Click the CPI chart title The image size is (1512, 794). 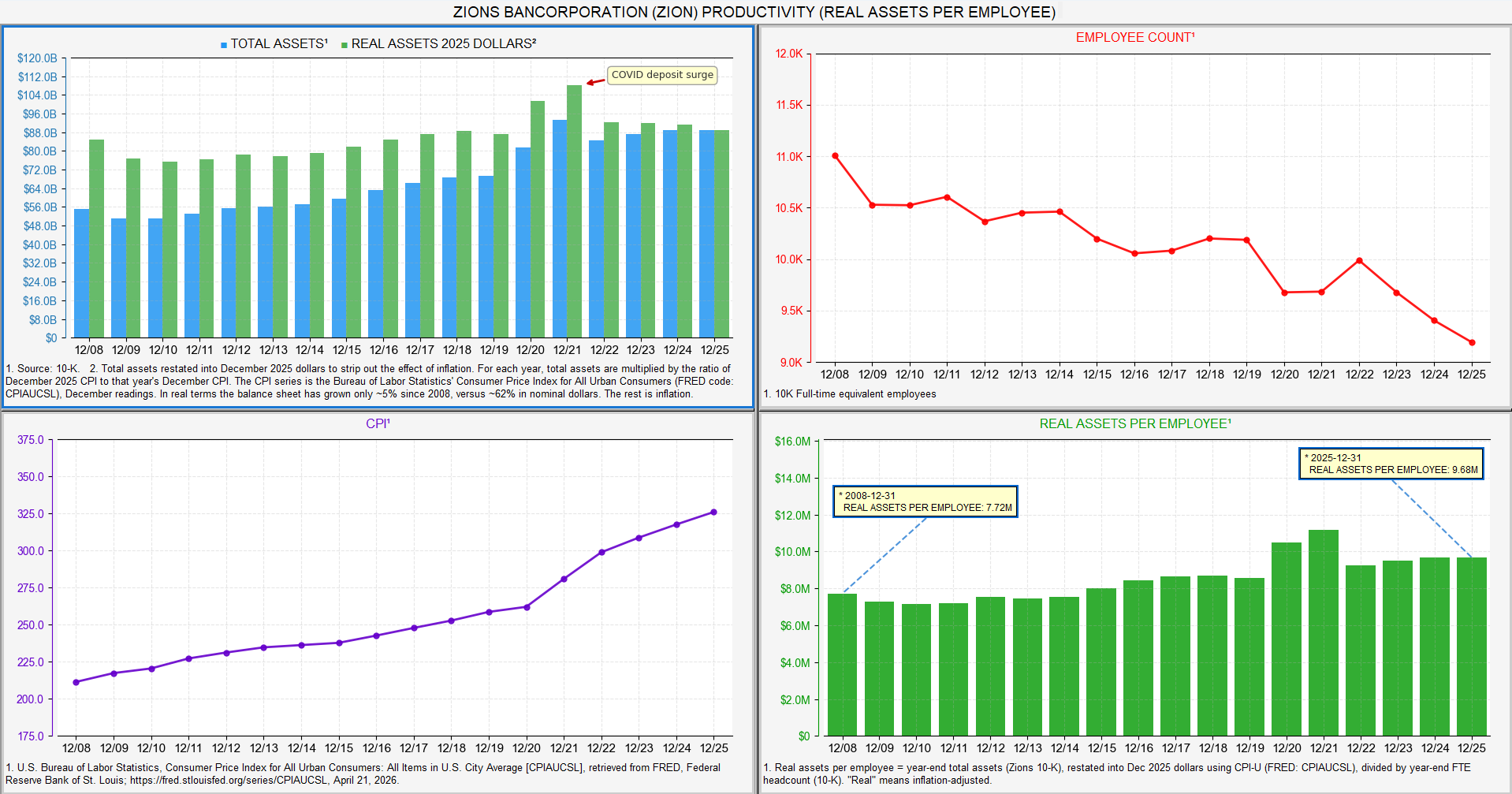tap(378, 423)
